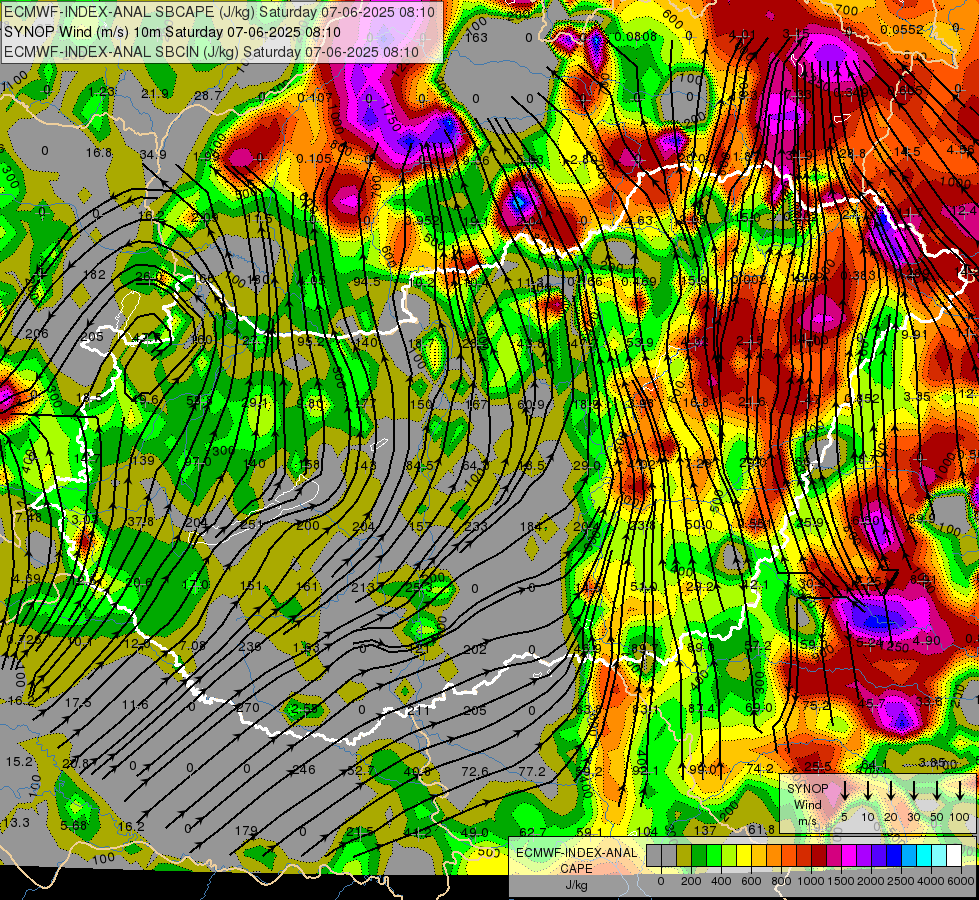Viewport: 979px width, 900px height.
Task: Click the SBCAPE title line at top
Action: [x=219, y=12]
